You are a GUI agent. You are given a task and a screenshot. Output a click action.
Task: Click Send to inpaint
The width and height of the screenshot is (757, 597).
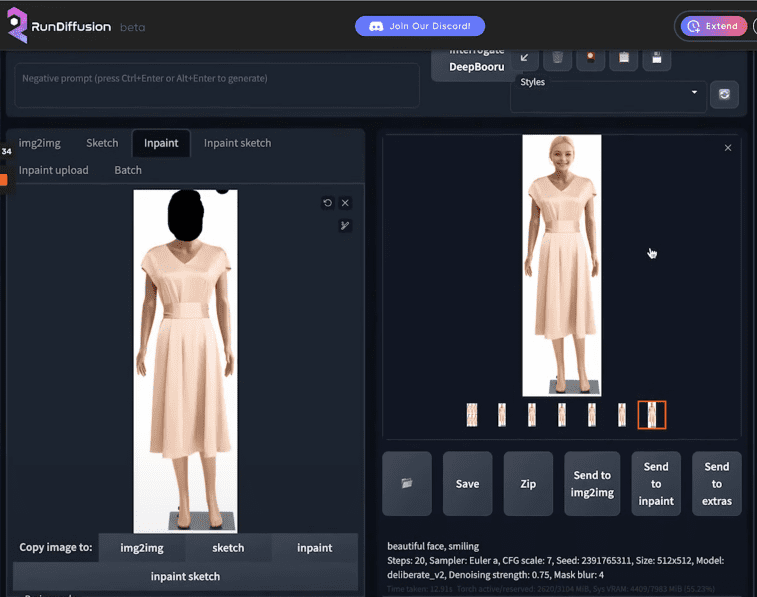(656, 484)
